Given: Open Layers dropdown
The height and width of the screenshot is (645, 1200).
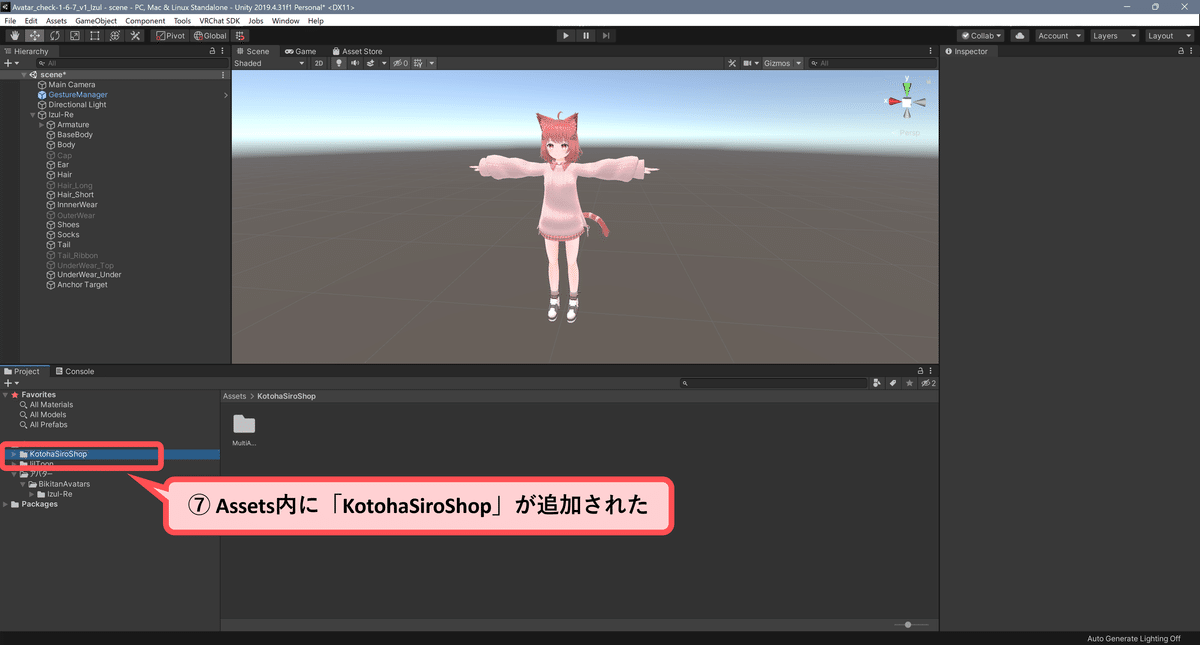Looking at the screenshot, I should click(x=1113, y=36).
